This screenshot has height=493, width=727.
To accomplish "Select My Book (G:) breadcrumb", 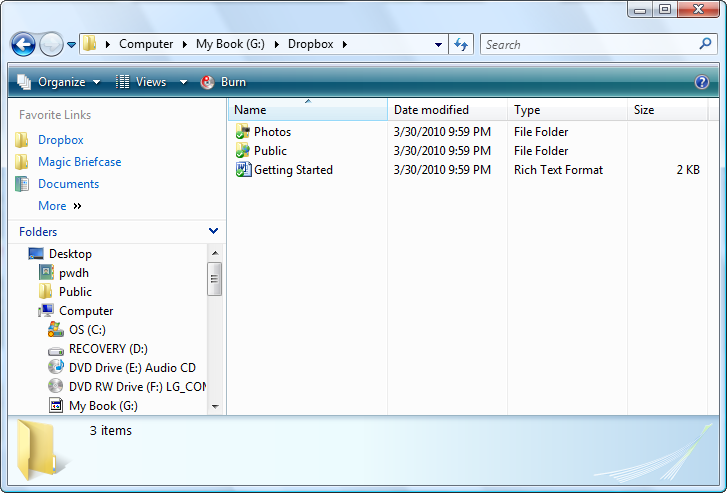I will [230, 44].
